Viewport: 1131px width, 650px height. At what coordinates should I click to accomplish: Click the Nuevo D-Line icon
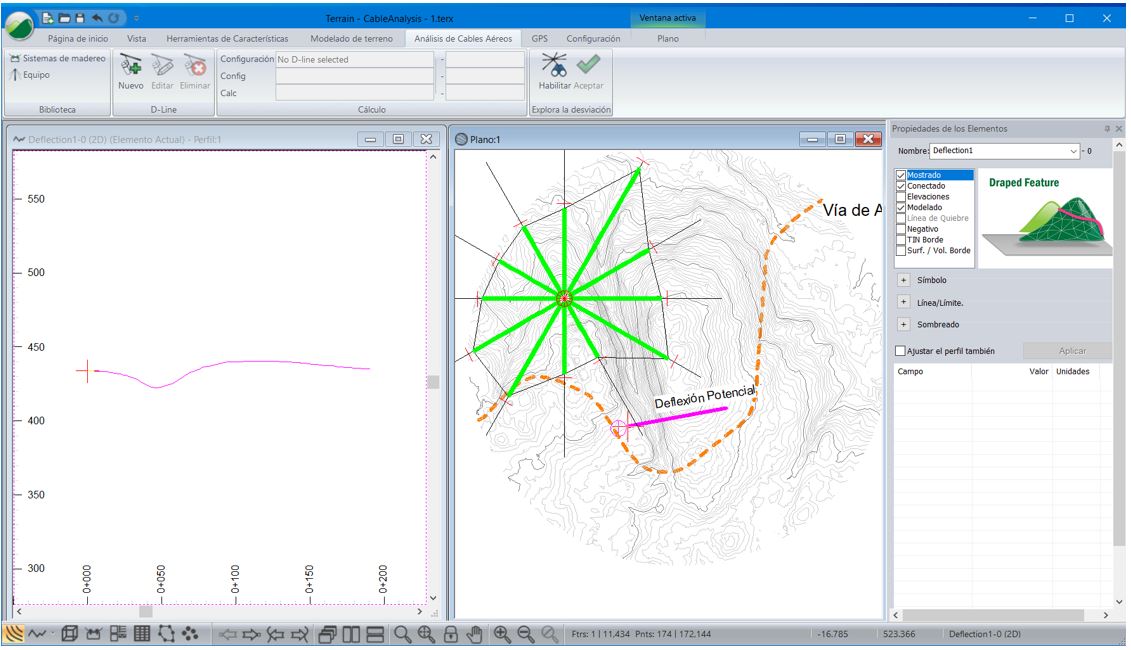(x=130, y=68)
